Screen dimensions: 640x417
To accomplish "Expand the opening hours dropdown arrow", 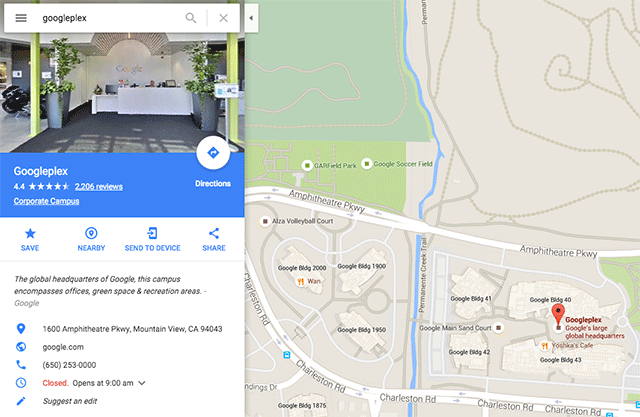I will (x=142, y=383).
